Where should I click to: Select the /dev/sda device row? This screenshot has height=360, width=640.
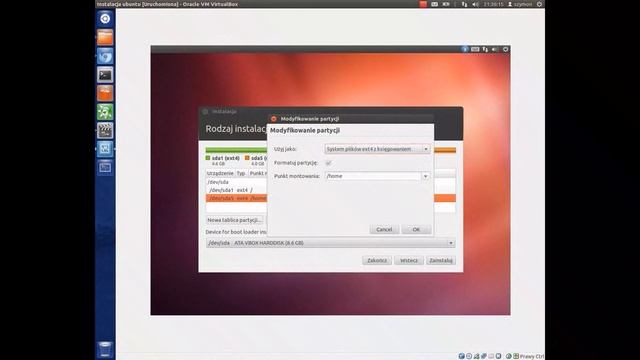pos(236,182)
